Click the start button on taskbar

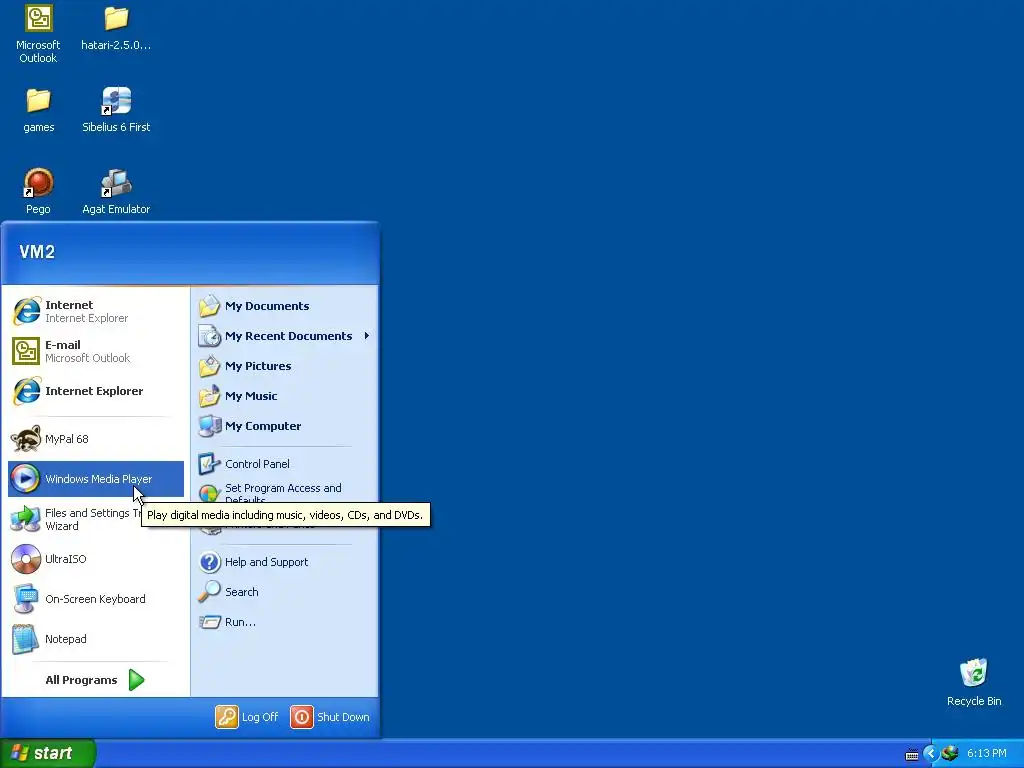click(47, 753)
